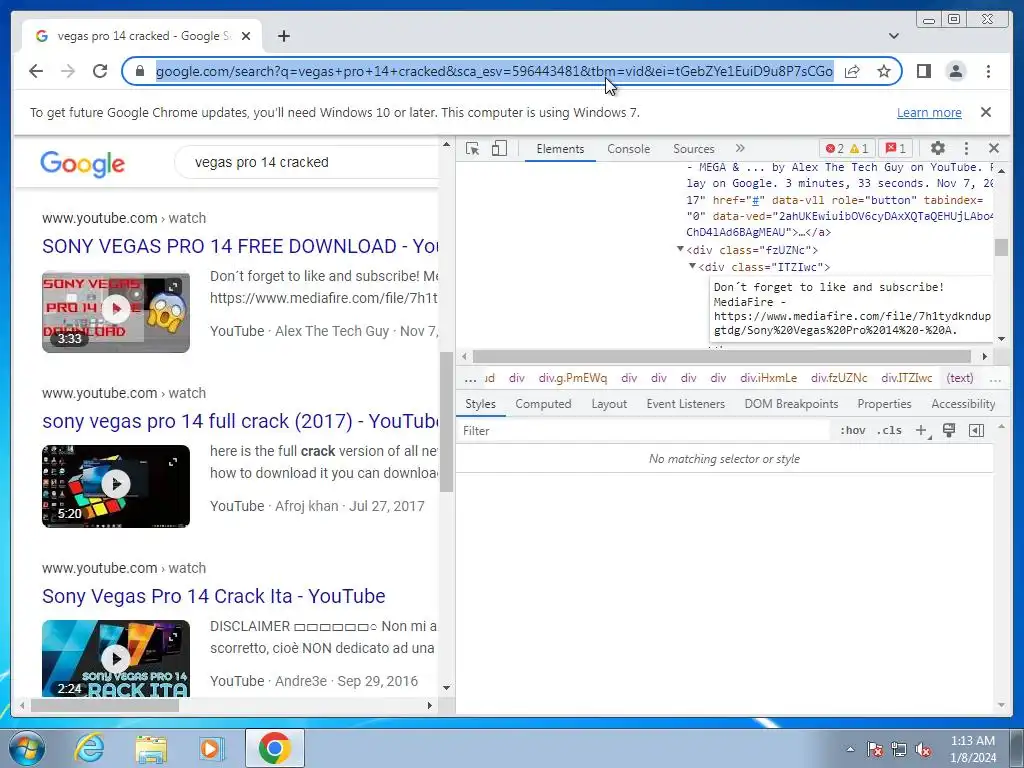Screen dimensions: 1024x768
Task: Open the Chrome side panel icon
Action: click(923, 71)
